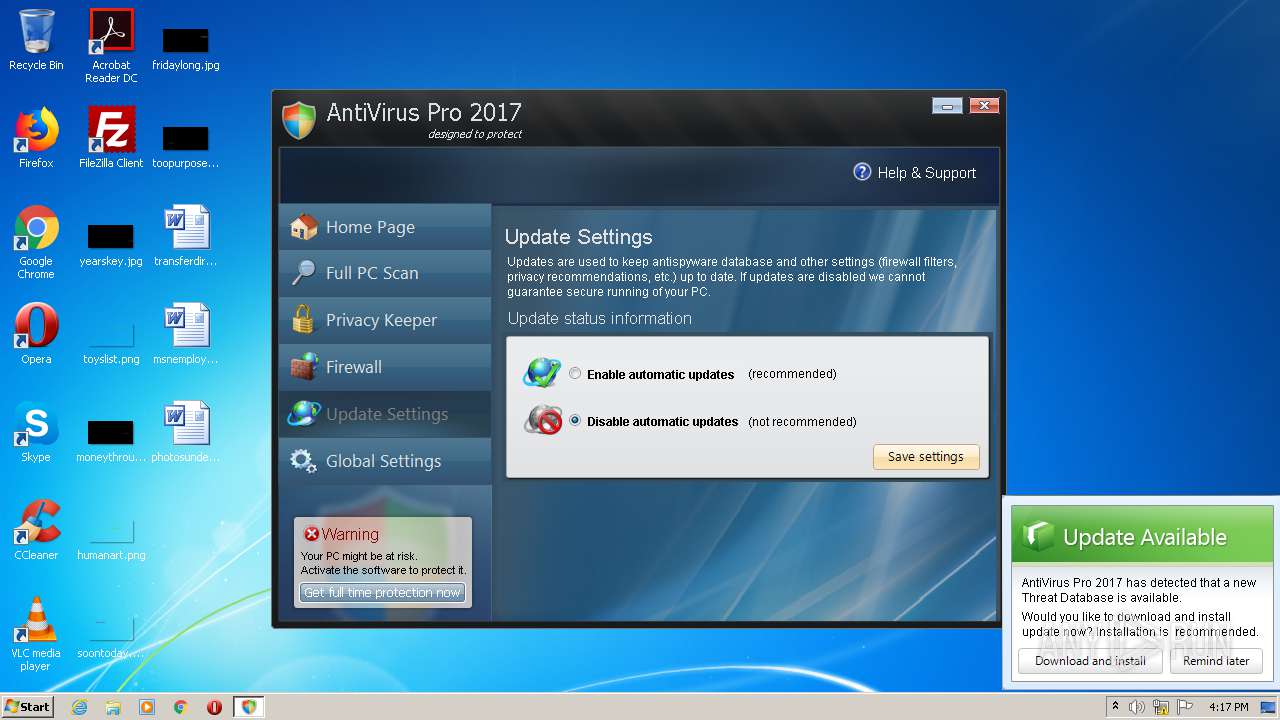Select the CCleaner desktop shortcut
Screen dimensions: 1280x720
[x=36, y=530]
